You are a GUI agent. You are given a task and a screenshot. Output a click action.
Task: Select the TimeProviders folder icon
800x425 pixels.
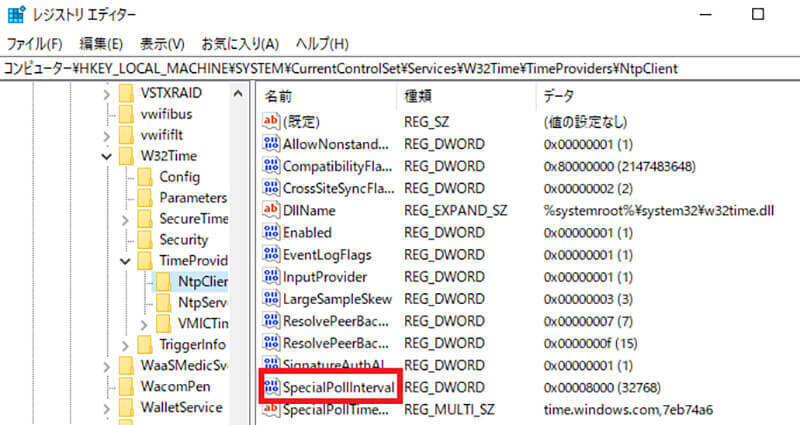click(145, 261)
